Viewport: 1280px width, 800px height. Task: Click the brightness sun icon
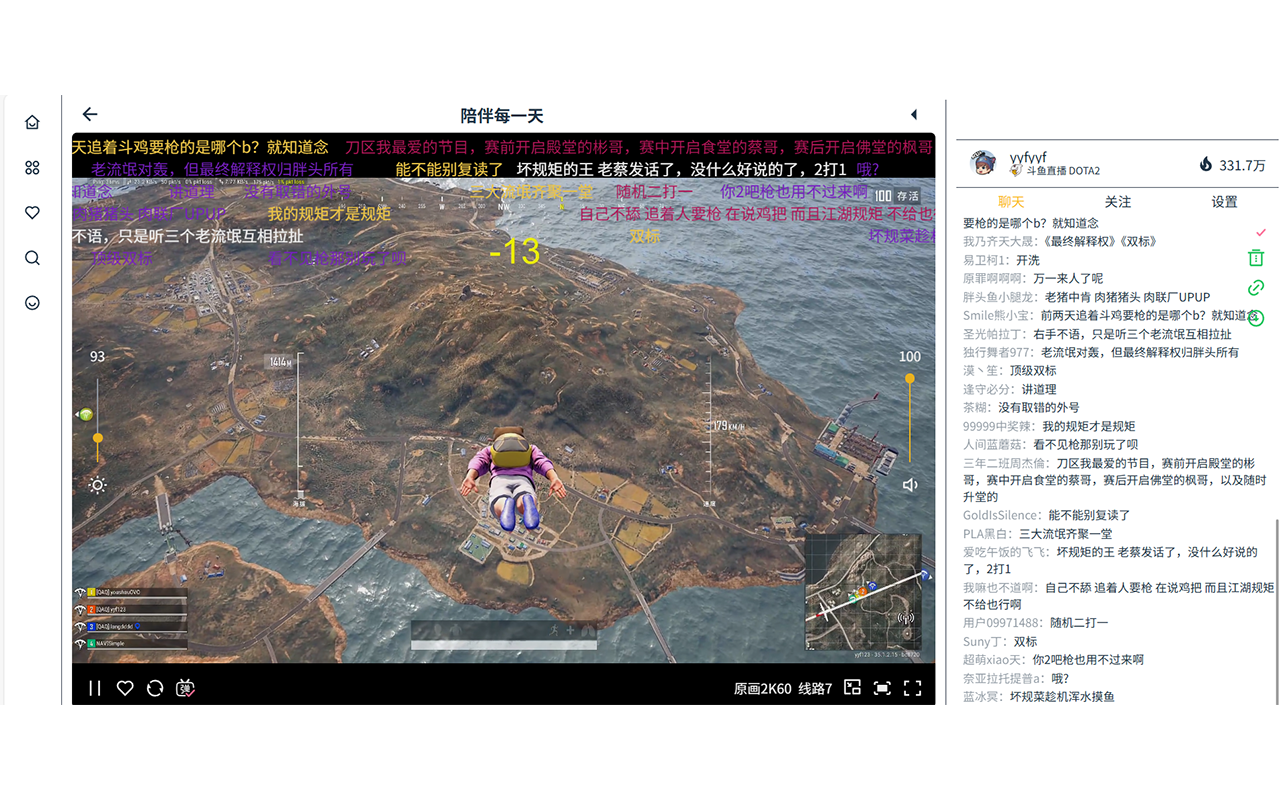97,486
